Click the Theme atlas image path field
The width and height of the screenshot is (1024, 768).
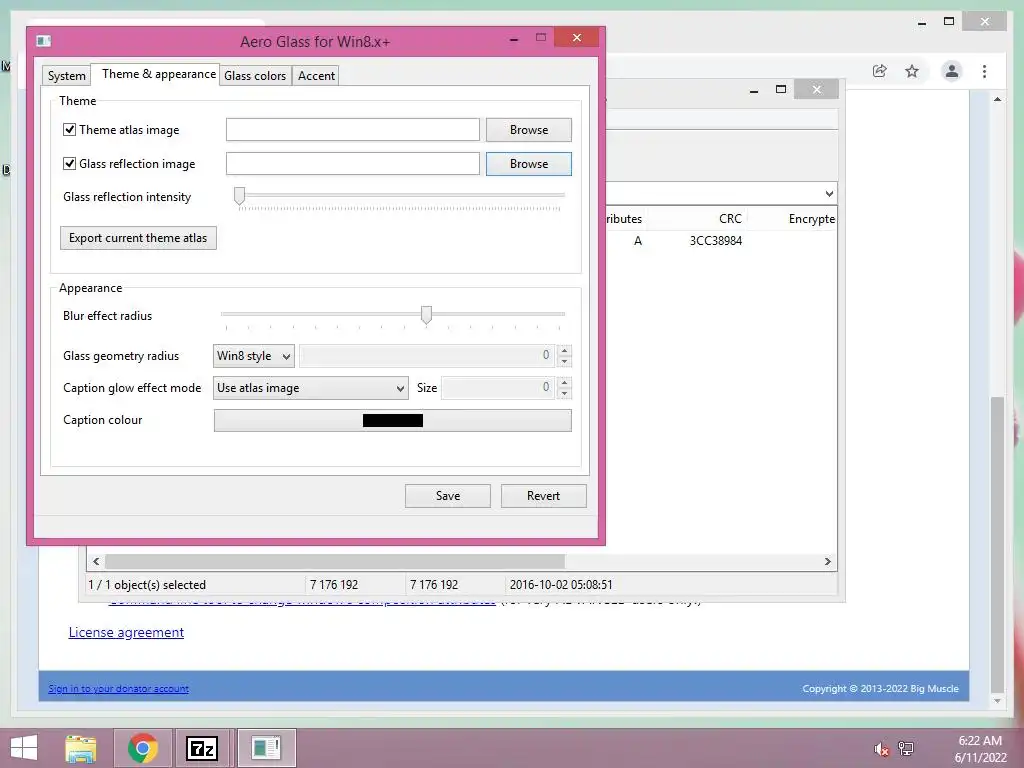(x=353, y=129)
